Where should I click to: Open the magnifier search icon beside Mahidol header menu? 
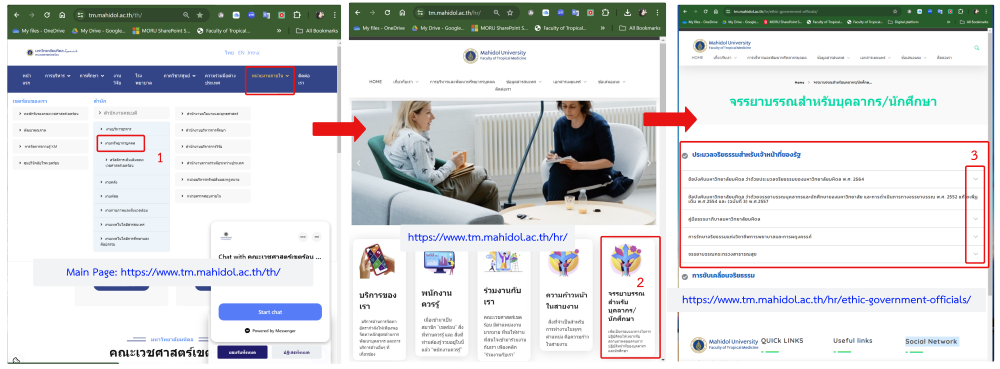pos(976,47)
